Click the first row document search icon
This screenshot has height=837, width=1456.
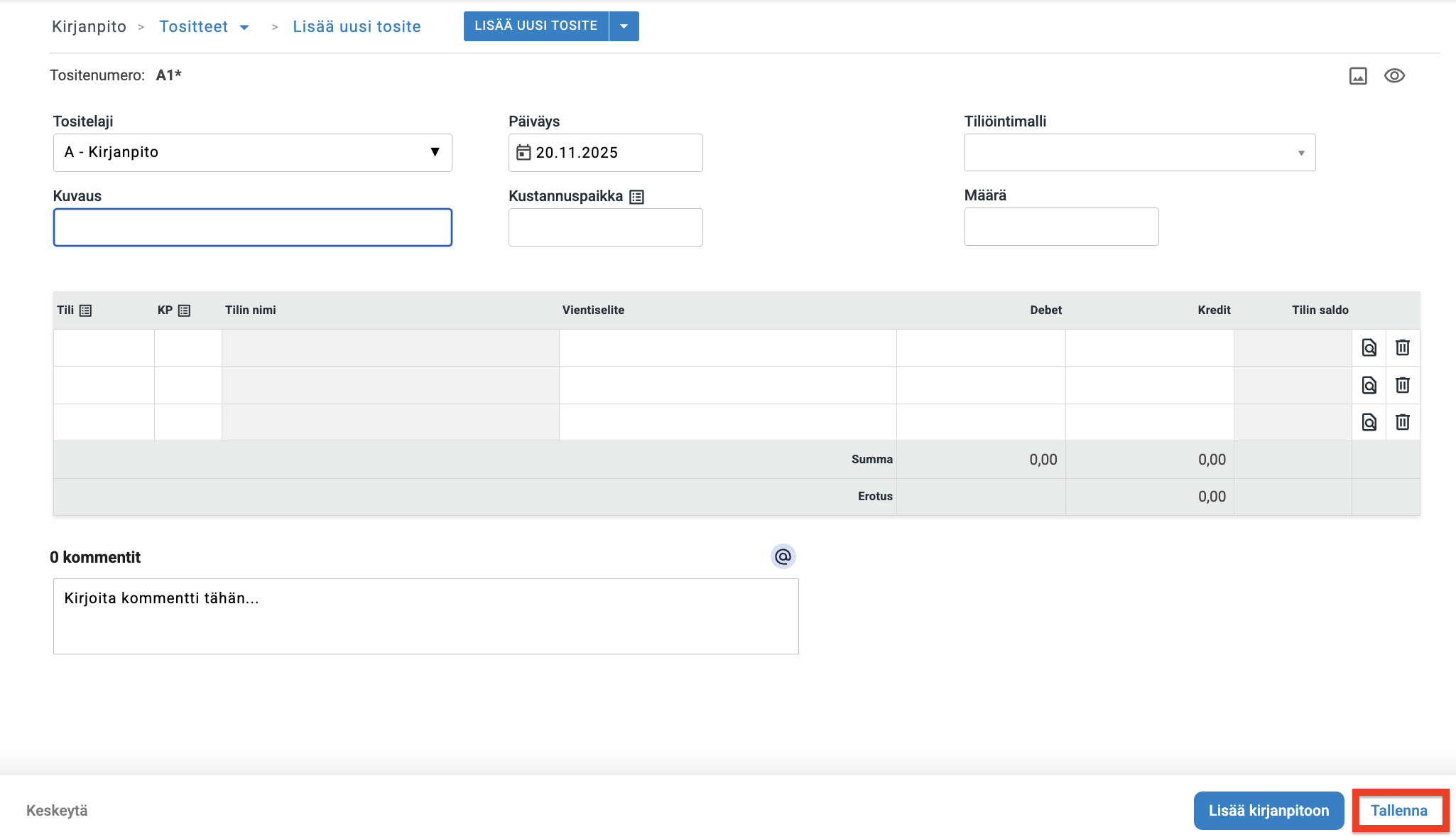pos(1369,347)
